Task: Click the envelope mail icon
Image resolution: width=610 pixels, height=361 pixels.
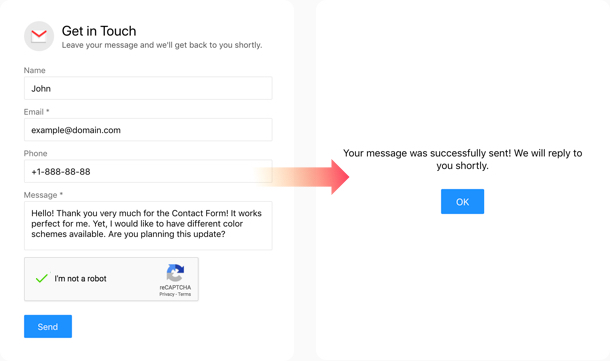Action: click(39, 36)
